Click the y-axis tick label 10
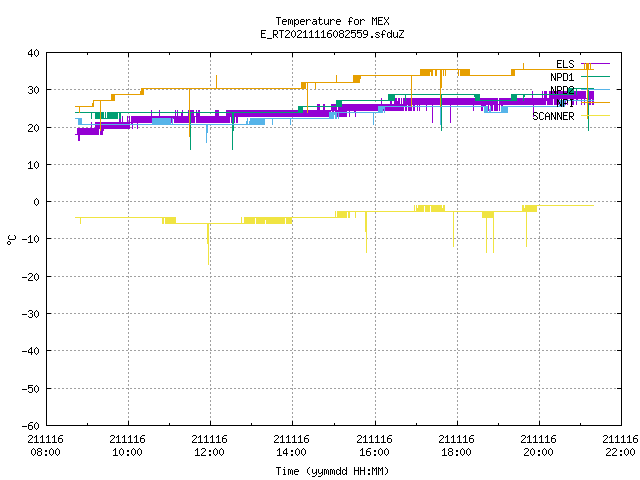The height and width of the screenshot is (480, 640). pyautogui.click(x=33, y=165)
